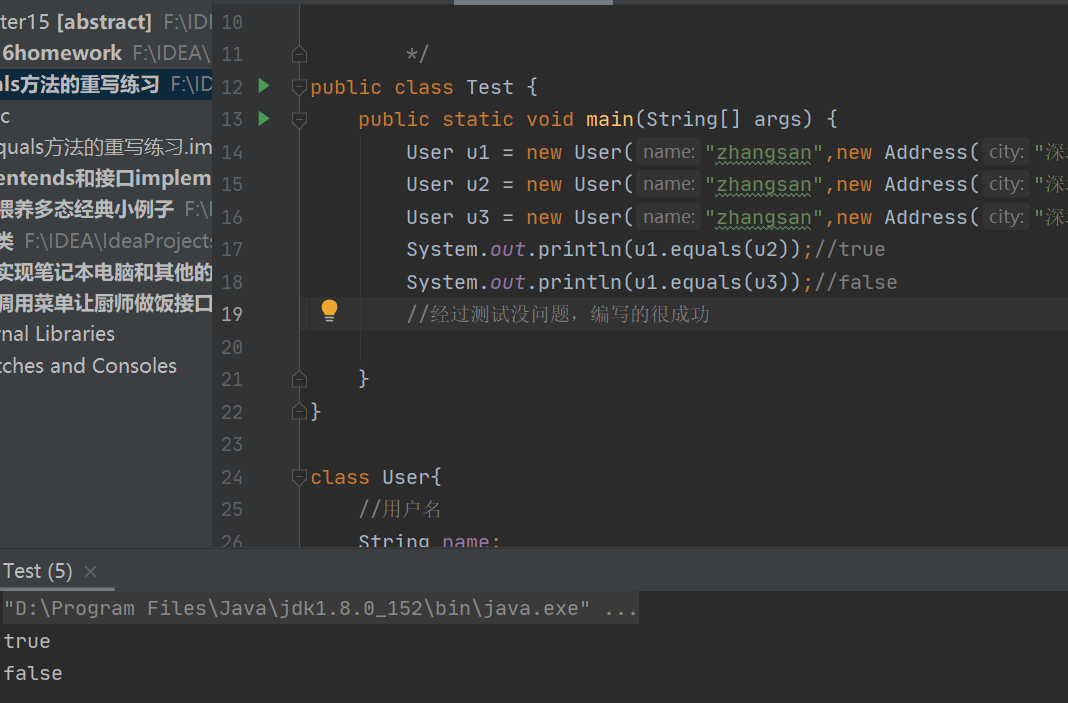Collapse the Test class fold marker at line 12
The height and width of the screenshot is (703, 1068).
tap(299, 87)
